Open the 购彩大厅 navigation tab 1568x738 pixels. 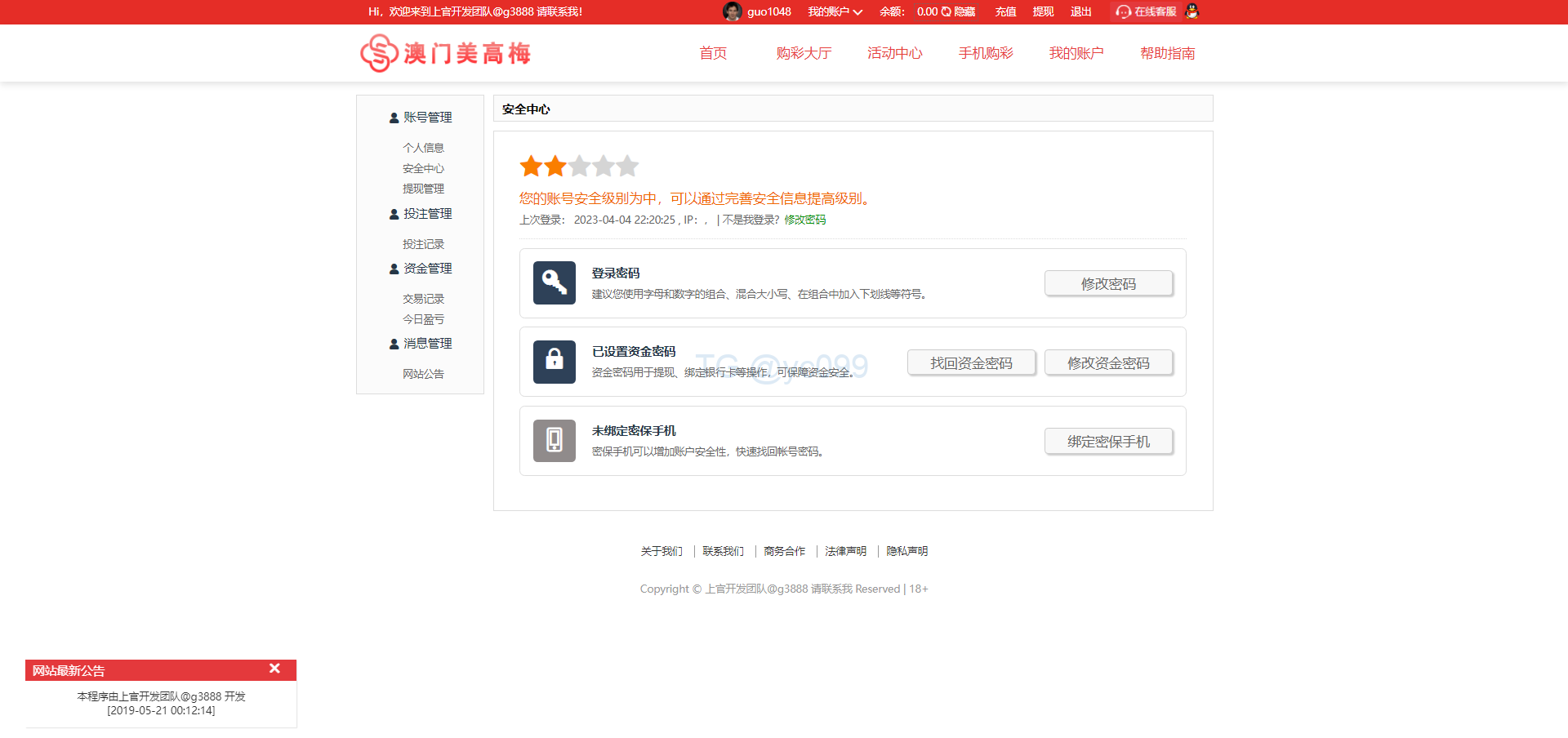click(x=804, y=53)
